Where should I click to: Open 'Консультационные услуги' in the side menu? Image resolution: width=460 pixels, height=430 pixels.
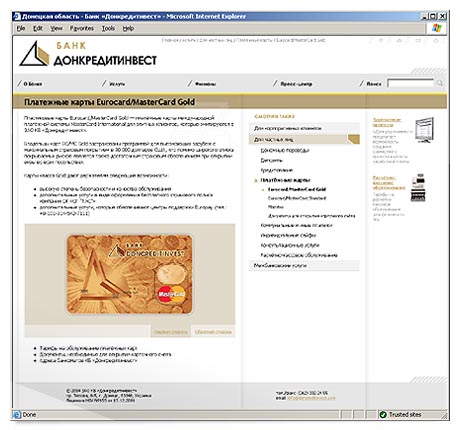pos(290,245)
